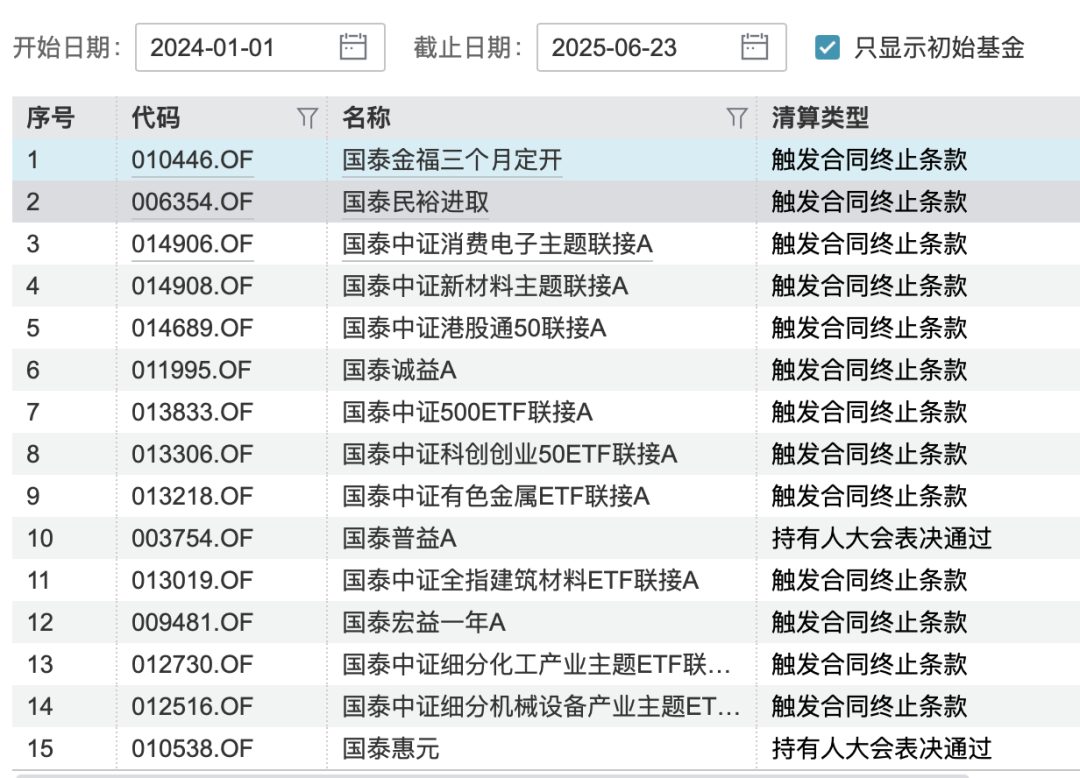
Task: Click 代码 column header text
Action: pyautogui.click(x=156, y=118)
